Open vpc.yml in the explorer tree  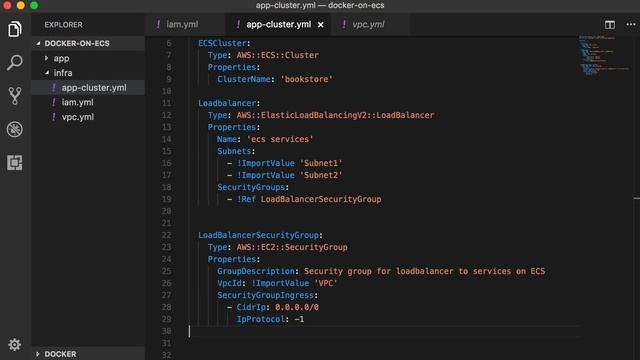pos(78,117)
